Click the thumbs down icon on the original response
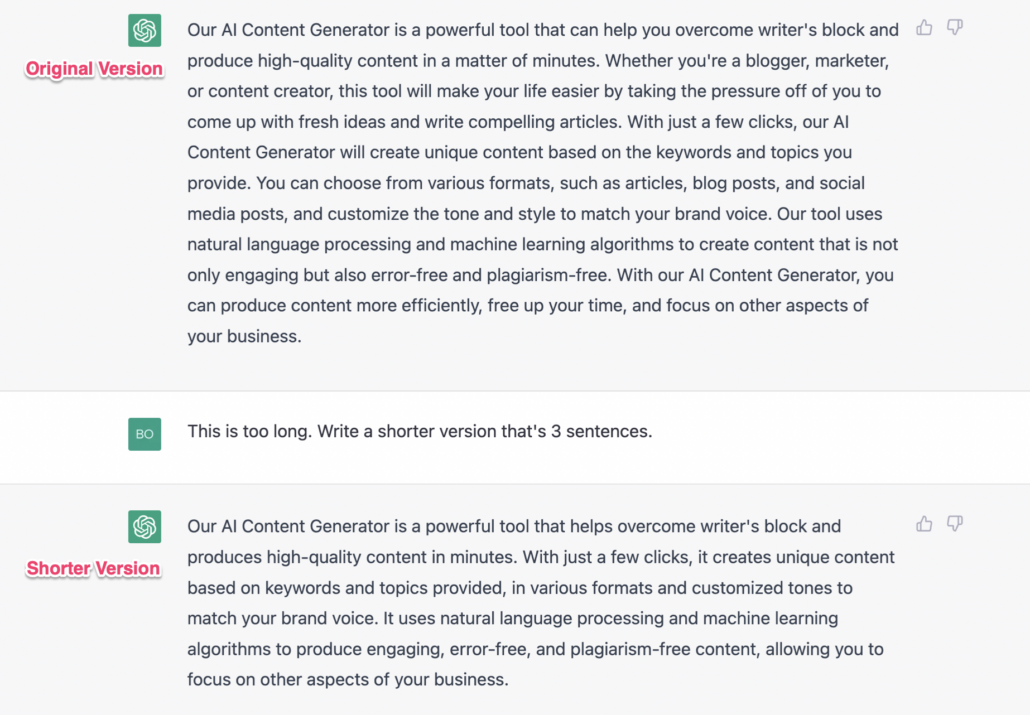 pos(954,29)
